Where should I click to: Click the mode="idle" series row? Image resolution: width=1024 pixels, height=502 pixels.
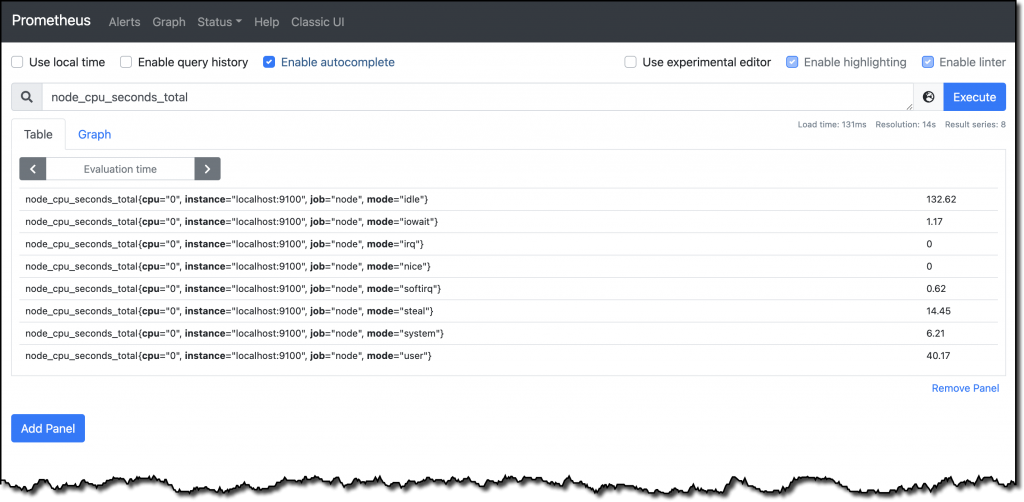(509, 199)
